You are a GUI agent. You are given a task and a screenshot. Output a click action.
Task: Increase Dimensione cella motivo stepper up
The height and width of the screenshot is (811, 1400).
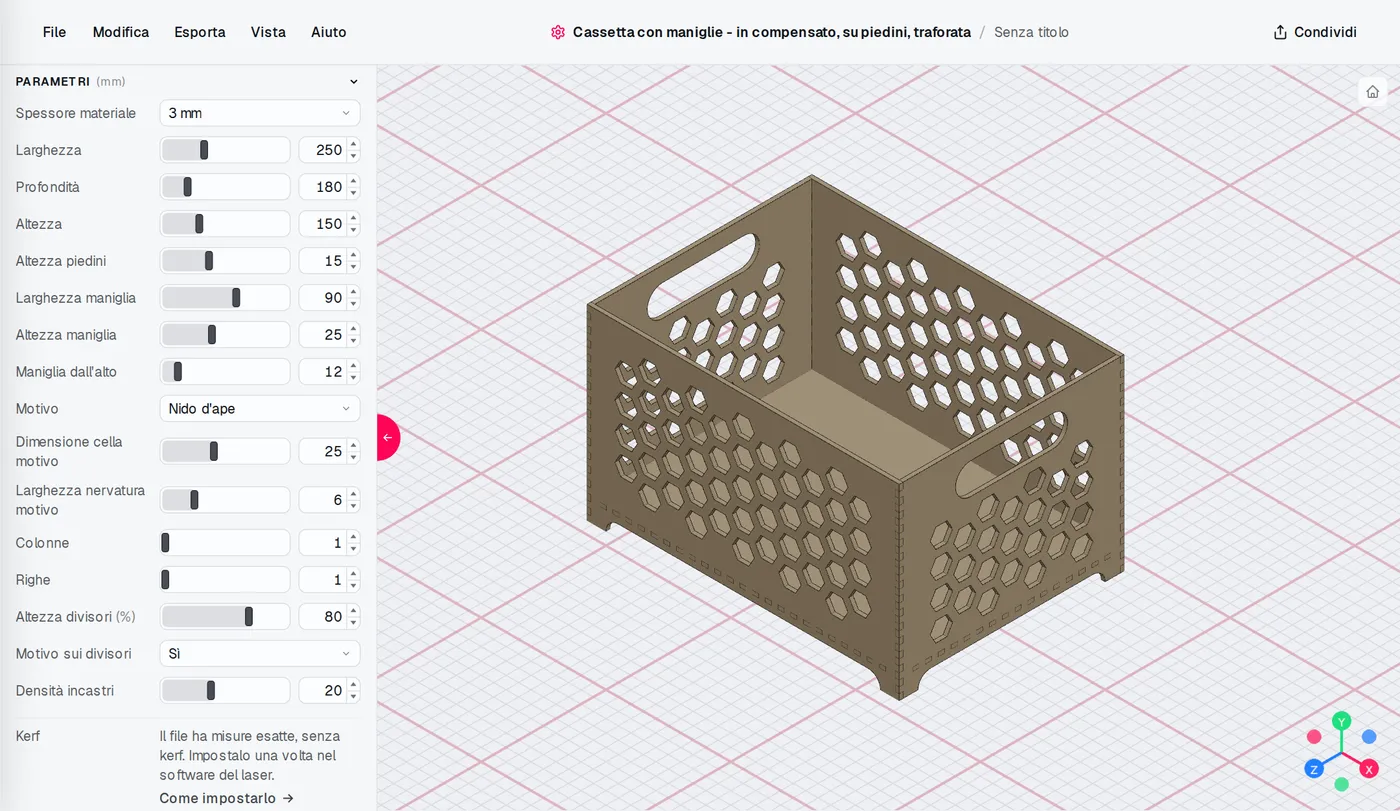click(353, 445)
